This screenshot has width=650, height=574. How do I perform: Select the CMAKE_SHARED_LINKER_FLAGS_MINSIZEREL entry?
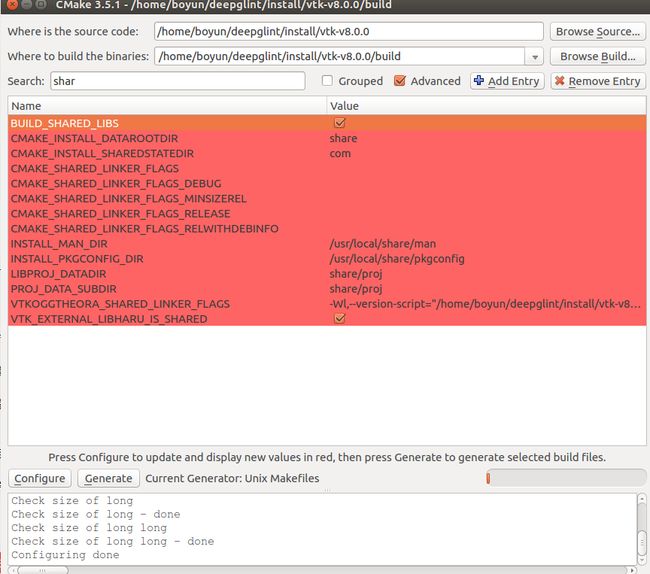click(x=129, y=199)
